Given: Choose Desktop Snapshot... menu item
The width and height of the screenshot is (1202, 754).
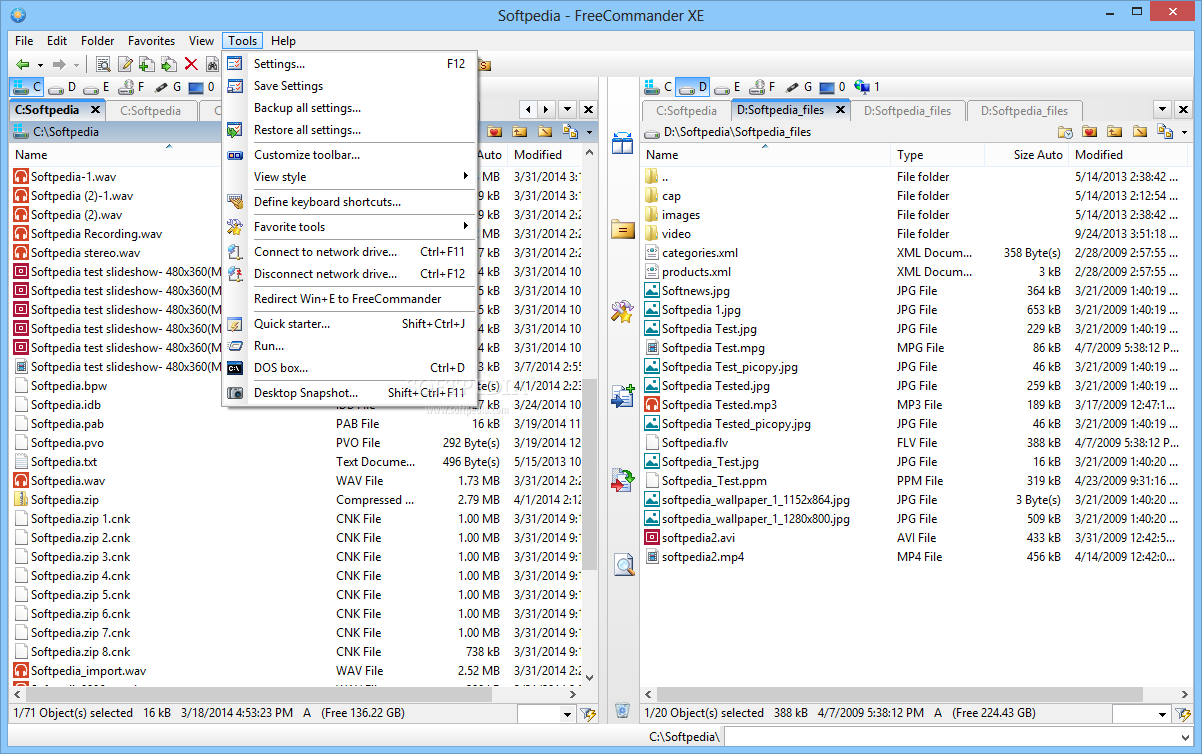Looking at the screenshot, I should [x=347, y=393].
